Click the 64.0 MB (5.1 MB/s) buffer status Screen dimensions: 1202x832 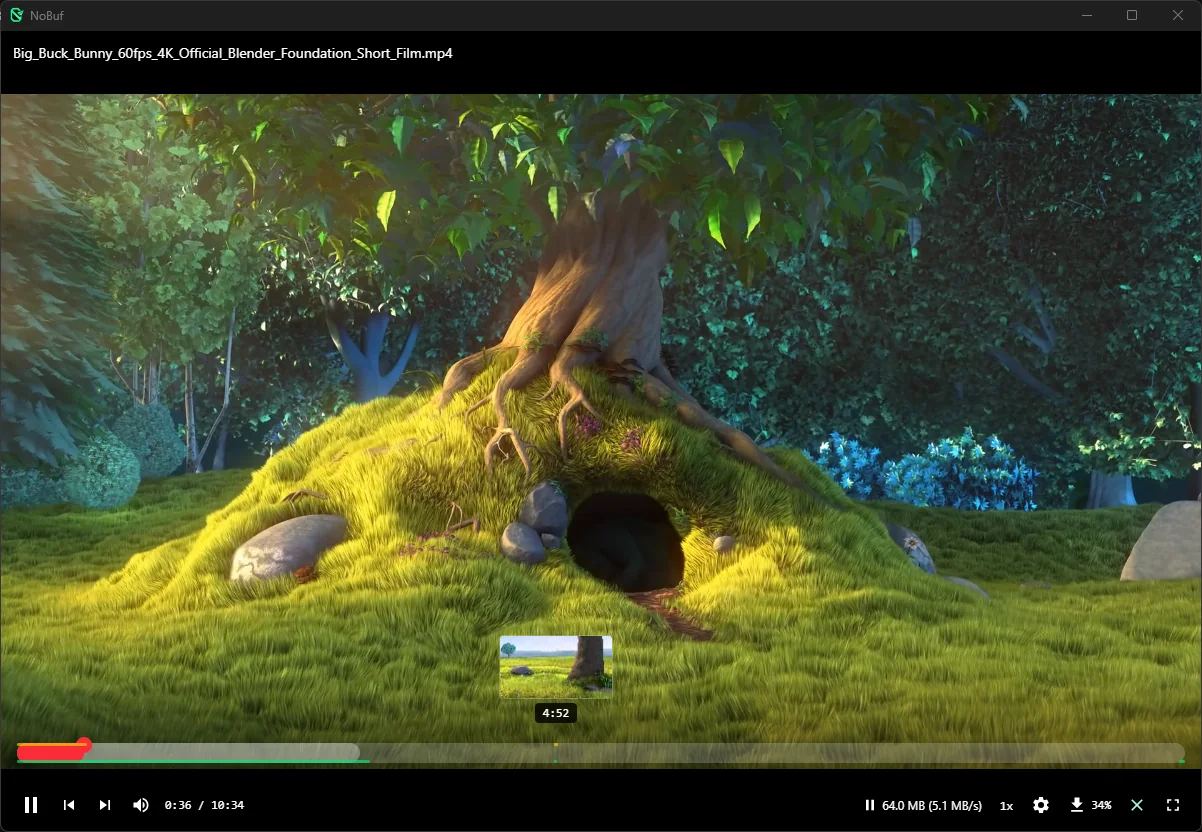coord(932,805)
